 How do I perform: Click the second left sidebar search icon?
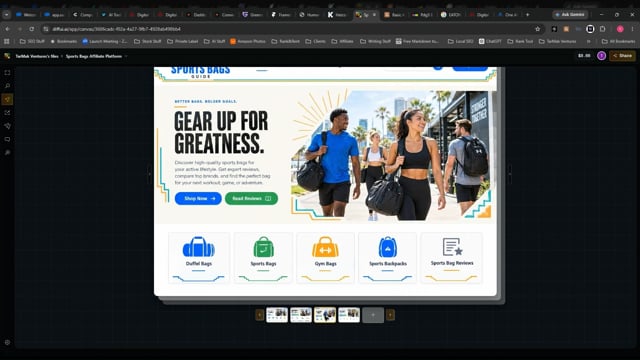7,86
